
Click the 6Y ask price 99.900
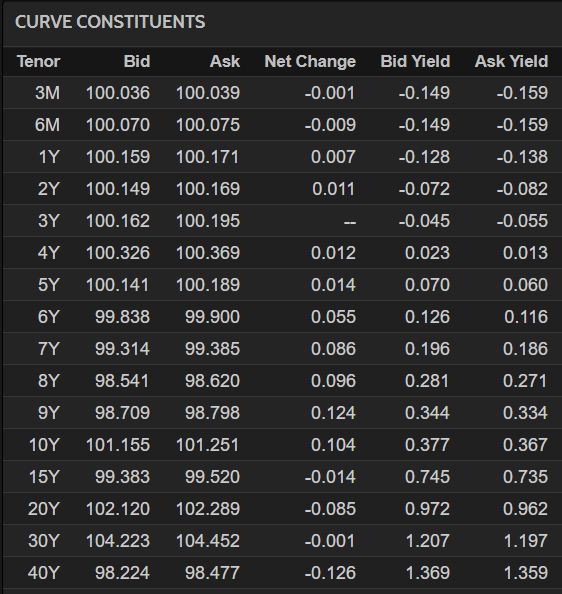212,317
